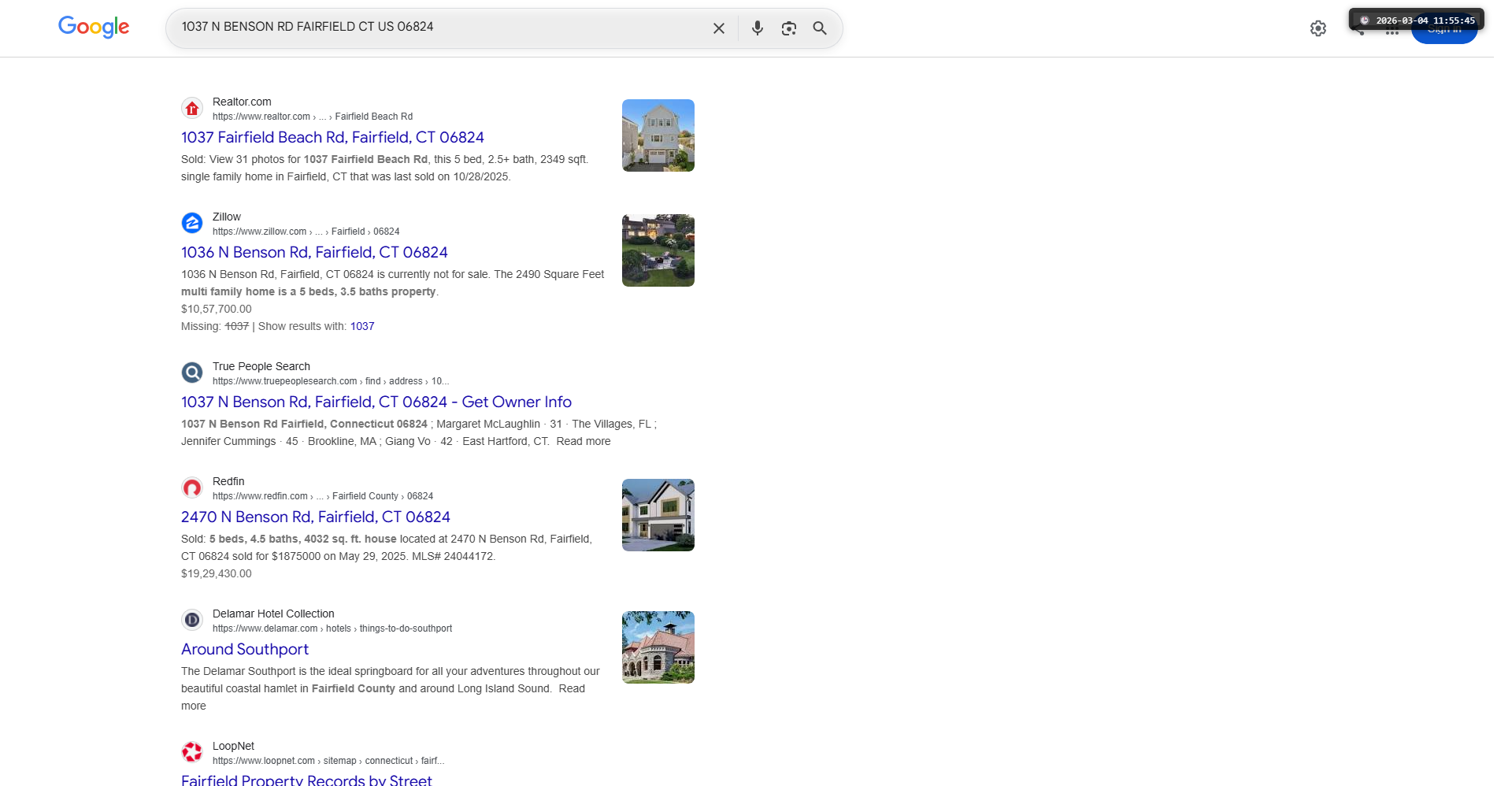This screenshot has width=1512, height=786.
Task: Click the True People Search site name
Action: pos(261,366)
